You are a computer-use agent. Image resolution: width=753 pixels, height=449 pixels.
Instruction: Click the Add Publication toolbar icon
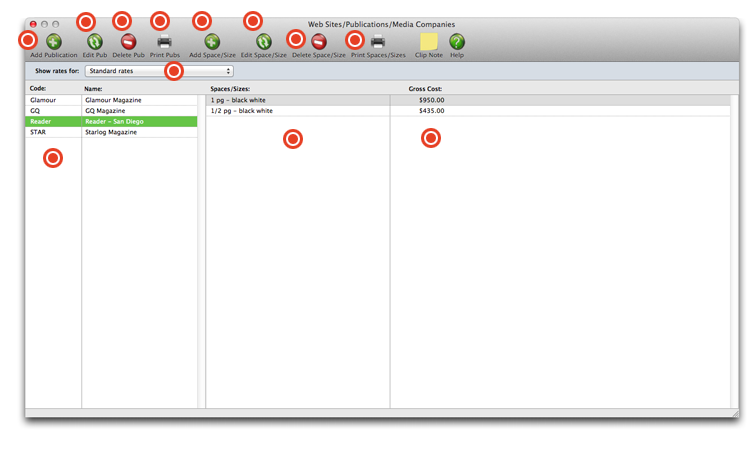(x=54, y=42)
